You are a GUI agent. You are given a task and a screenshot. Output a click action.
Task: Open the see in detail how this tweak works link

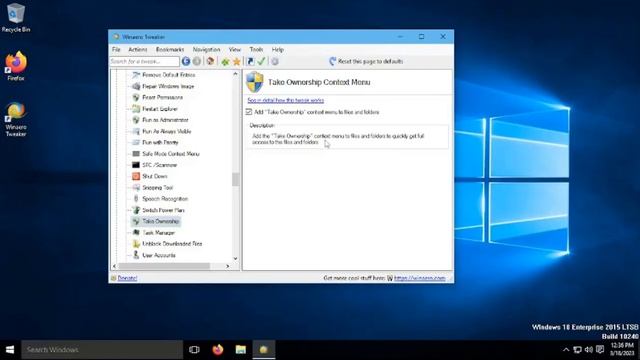pyautogui.click(x=286, y=100)
